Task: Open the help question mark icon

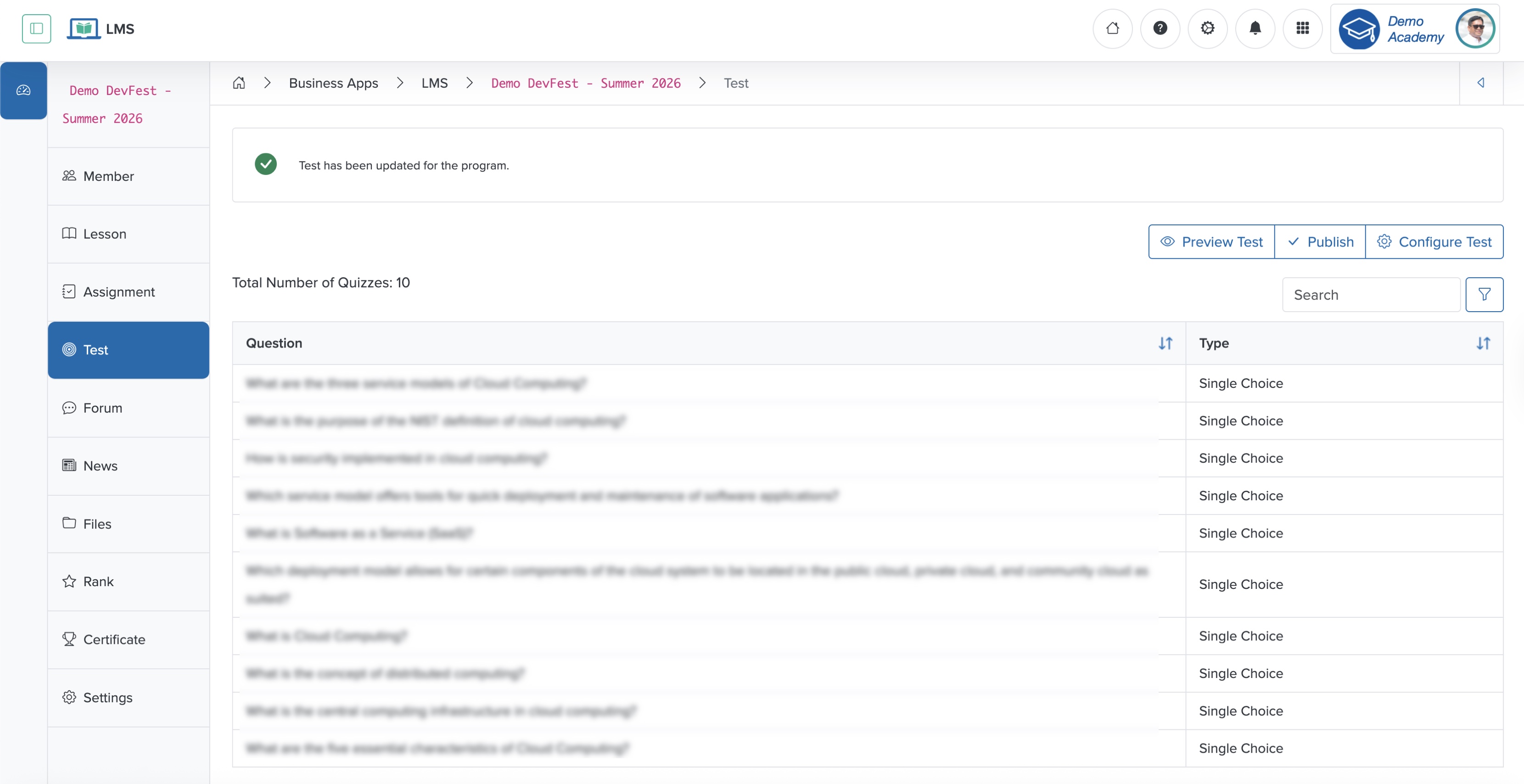Action: coord(1160,28)
